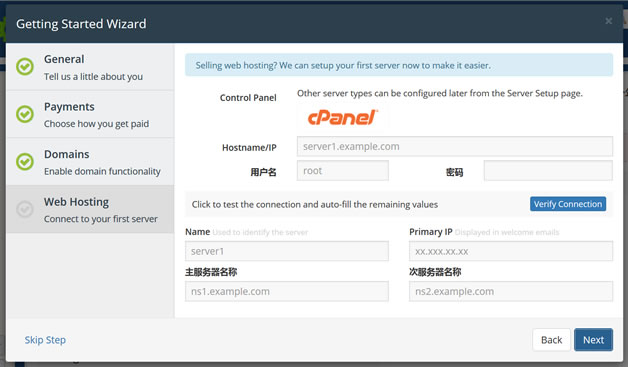628x367 pixels.
Task: Open the Domains wizard step
Action: point(90,162)
